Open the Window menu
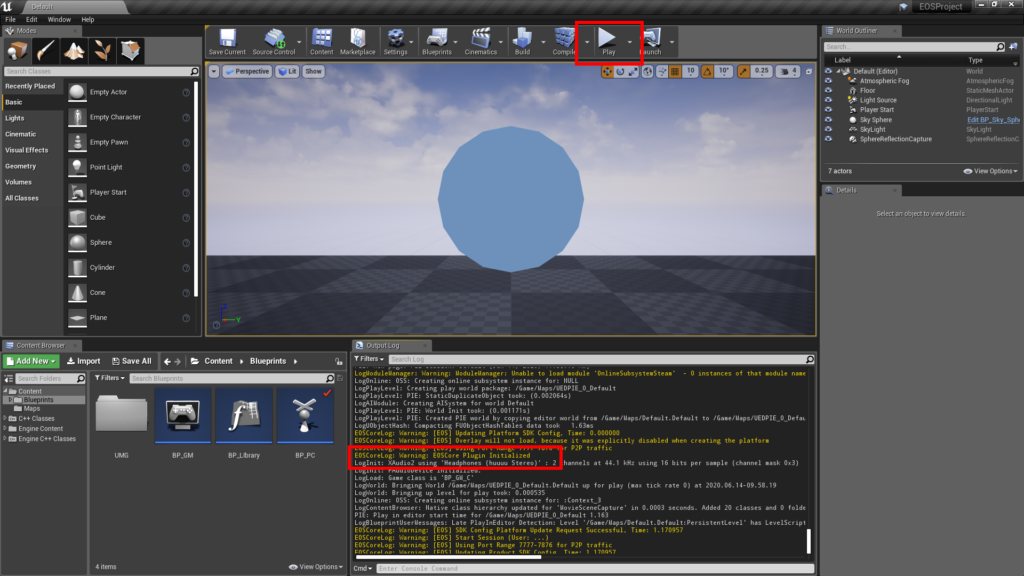1024x576 pixels. [59, 20]
